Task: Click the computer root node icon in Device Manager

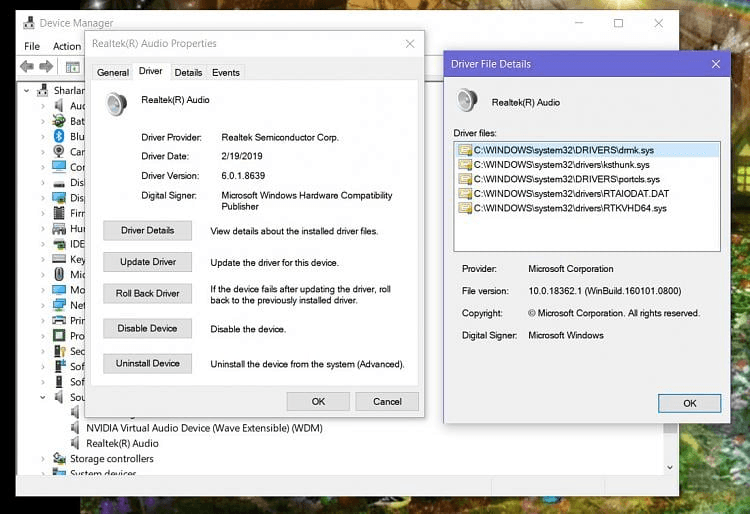Action: tap(43, 90)
